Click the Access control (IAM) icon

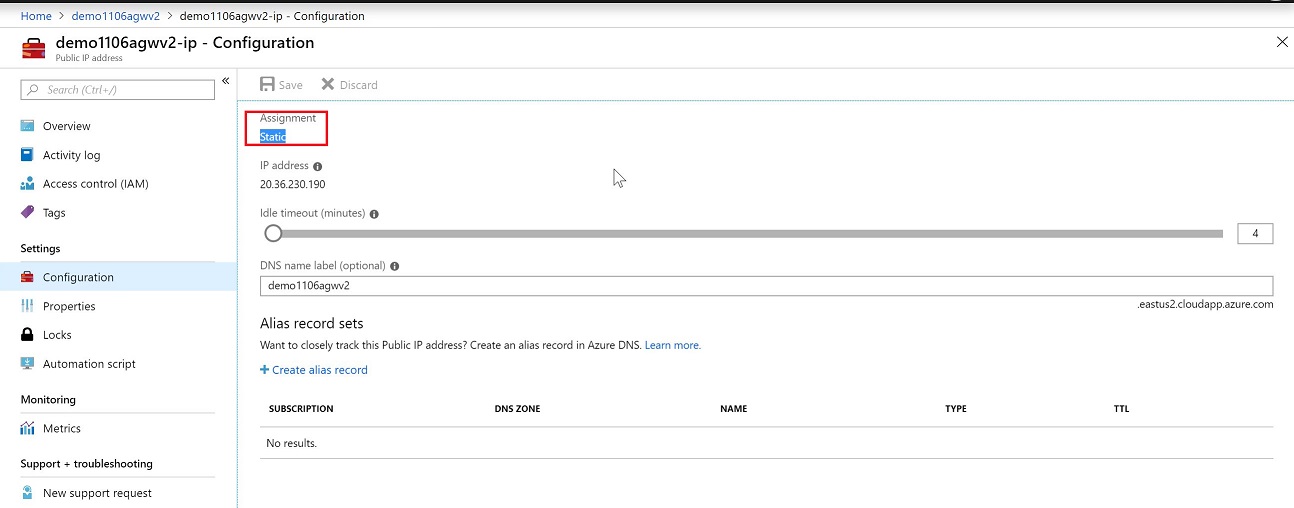[28, 184]
